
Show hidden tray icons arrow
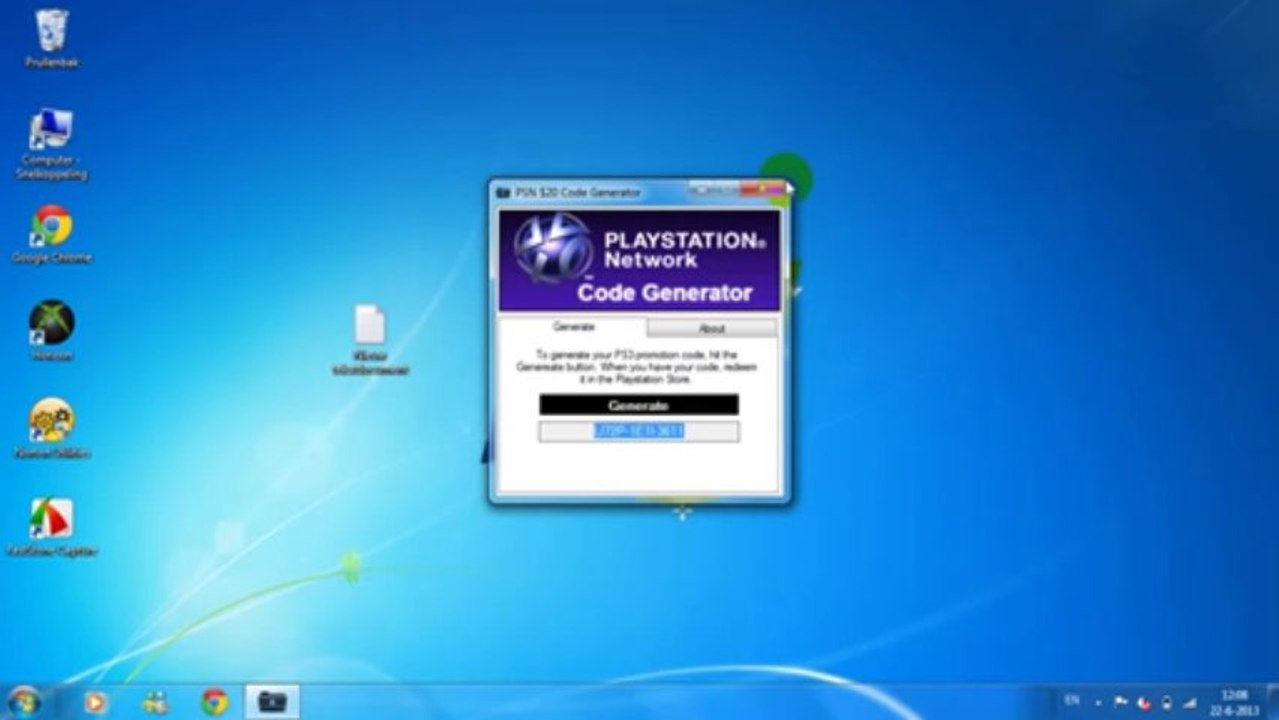[x=1098, y=703]
